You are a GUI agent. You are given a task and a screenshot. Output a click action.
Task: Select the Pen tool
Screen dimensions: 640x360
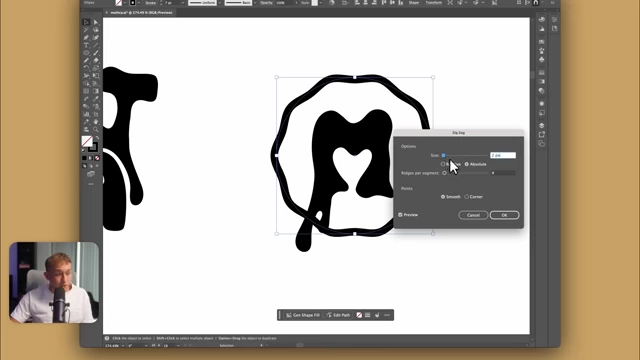click(x=86, y=38)
